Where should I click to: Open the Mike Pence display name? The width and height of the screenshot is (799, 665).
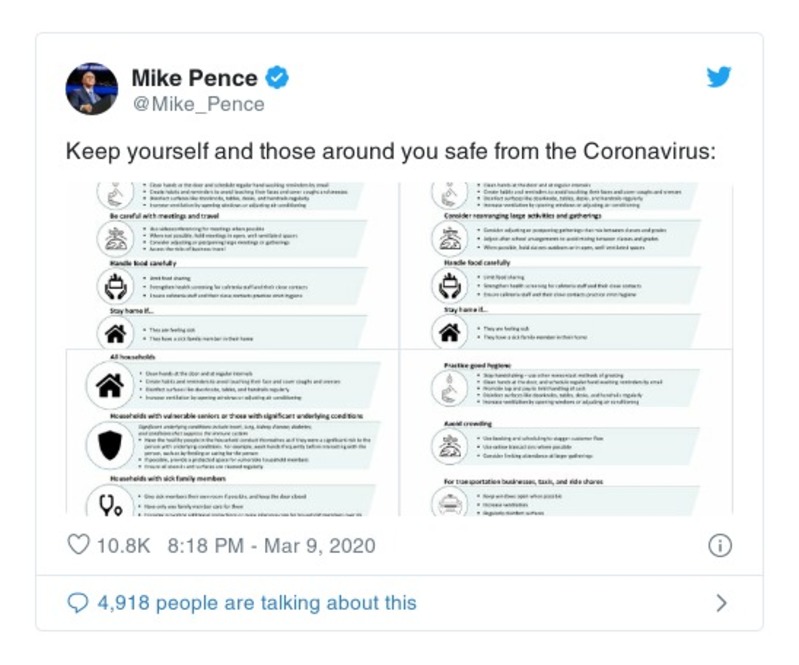coord(195,78)
